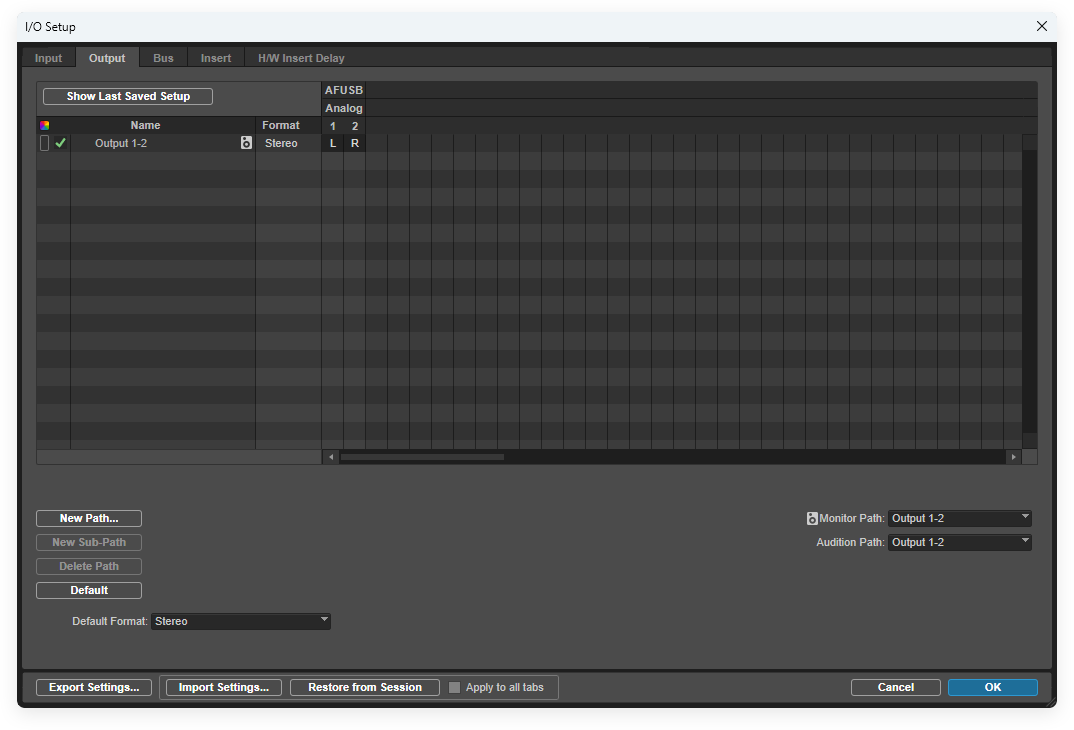Image resolution: width=1074 pixels, height=730 pixels.
Task: Open the Audition Path dropdown
Action: pos(959,542)
